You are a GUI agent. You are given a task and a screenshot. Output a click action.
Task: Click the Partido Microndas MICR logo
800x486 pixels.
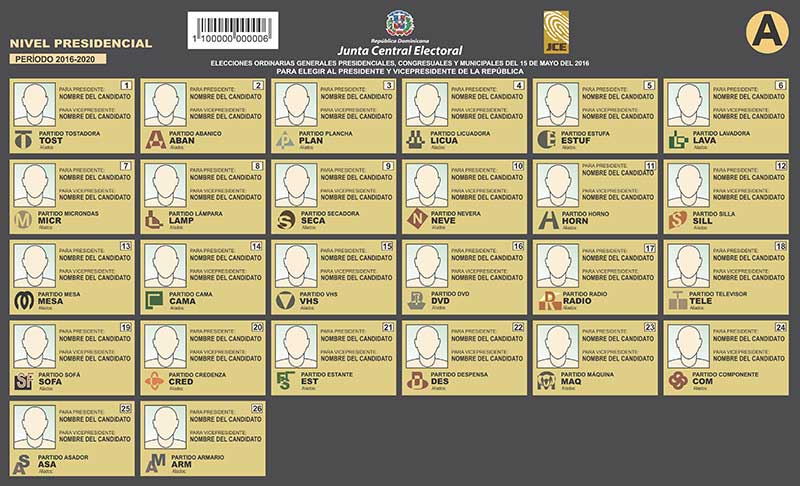tap(23, 220)
